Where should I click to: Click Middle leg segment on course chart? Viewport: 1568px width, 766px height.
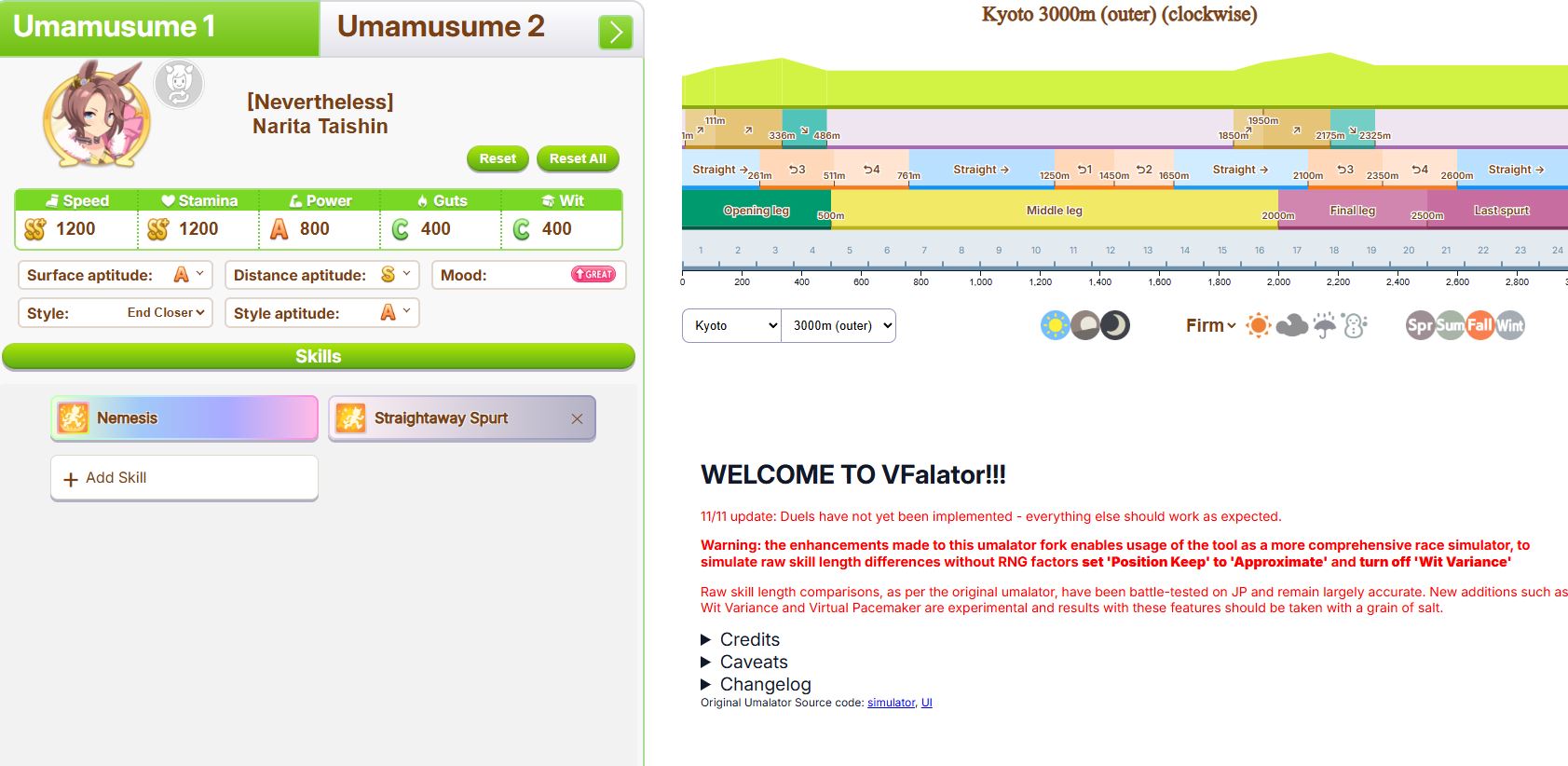click(x=1055, y=210)
